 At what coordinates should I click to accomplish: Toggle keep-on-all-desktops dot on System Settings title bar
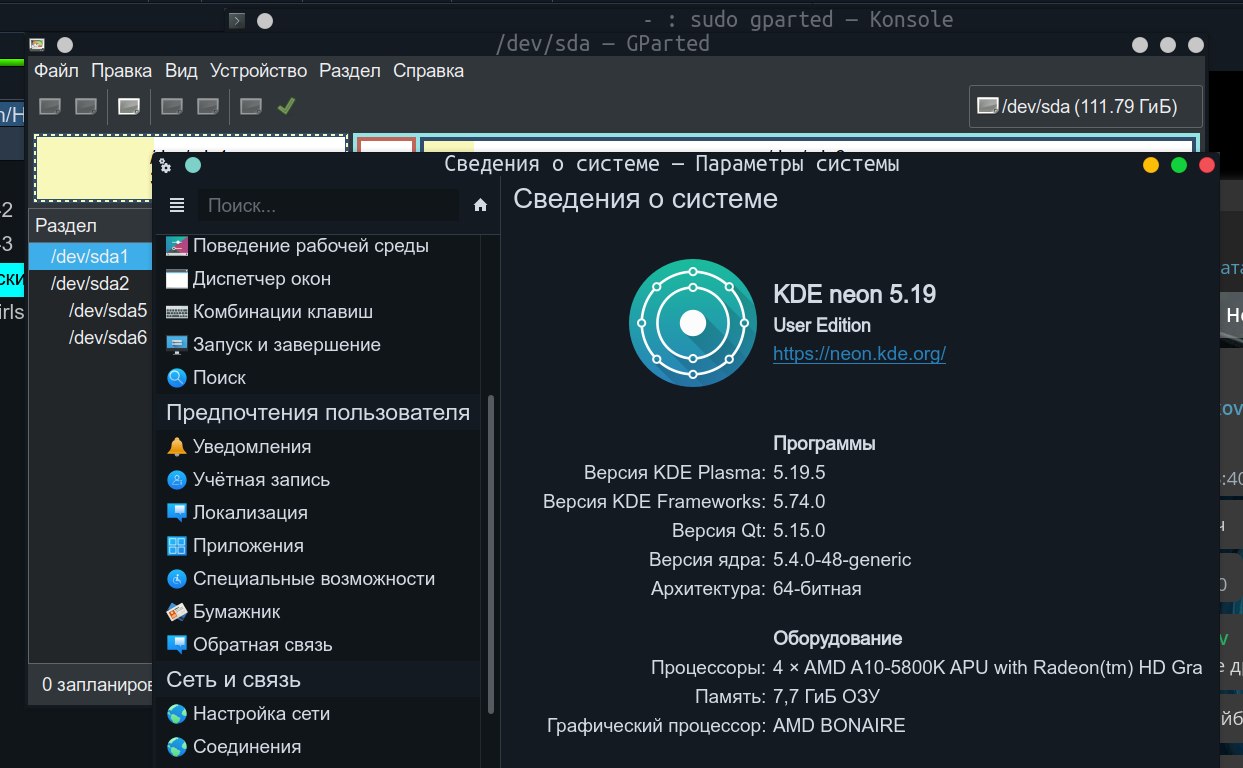[x=193, y=165]
